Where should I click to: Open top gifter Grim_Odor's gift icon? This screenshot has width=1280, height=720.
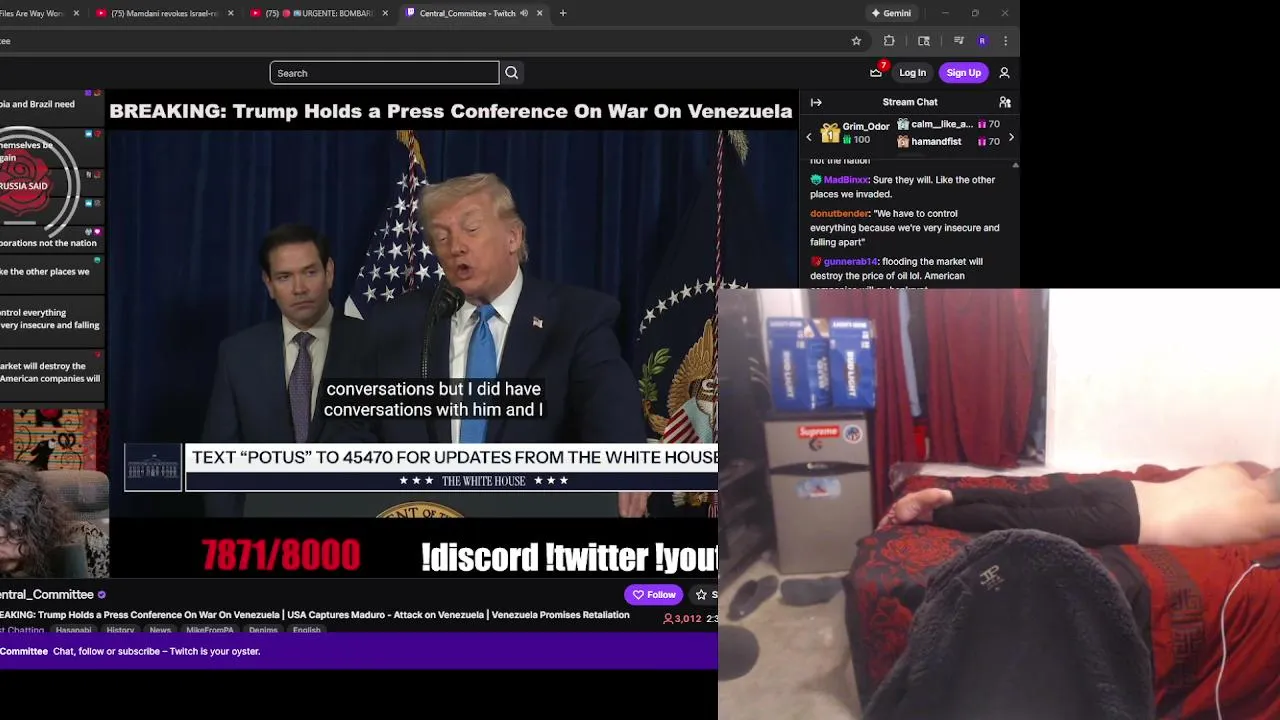[x=830, y=132]
